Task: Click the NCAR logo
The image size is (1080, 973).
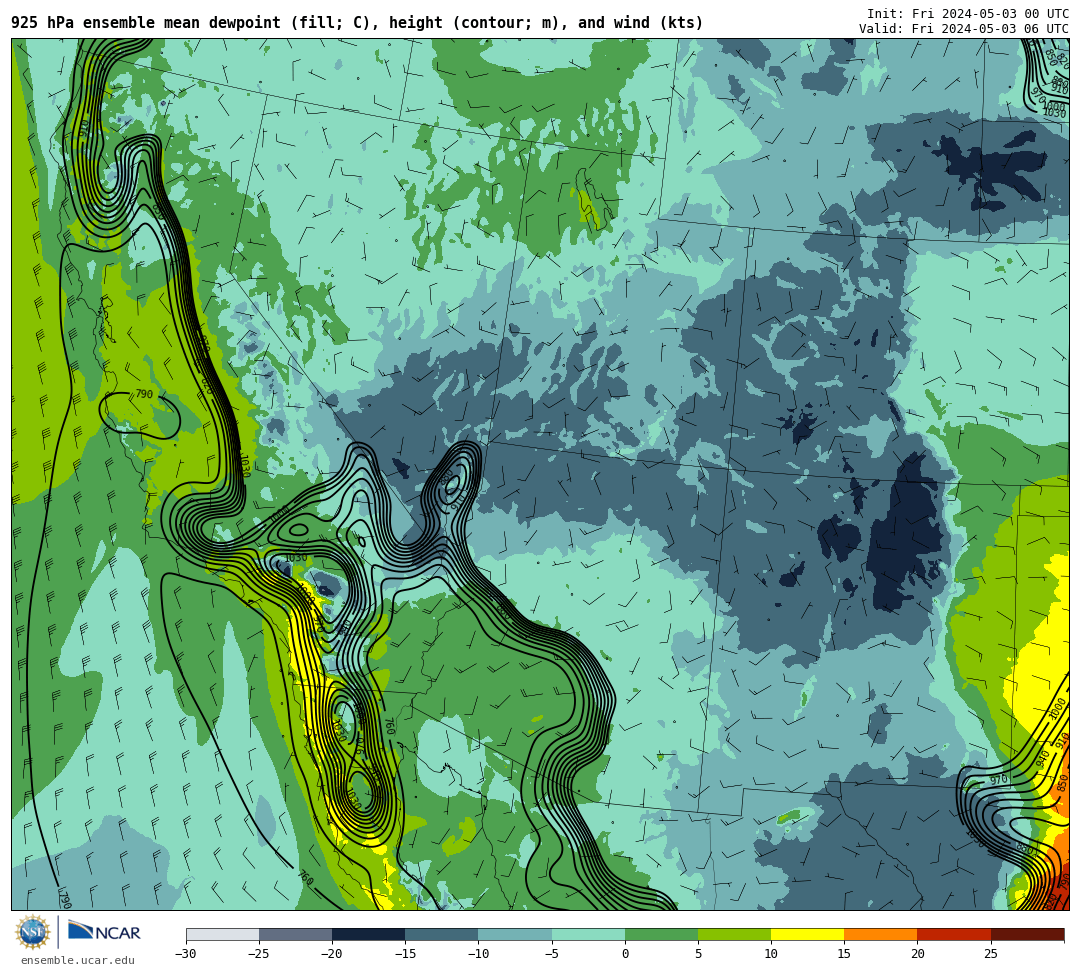Action: [x=104, y=932]
